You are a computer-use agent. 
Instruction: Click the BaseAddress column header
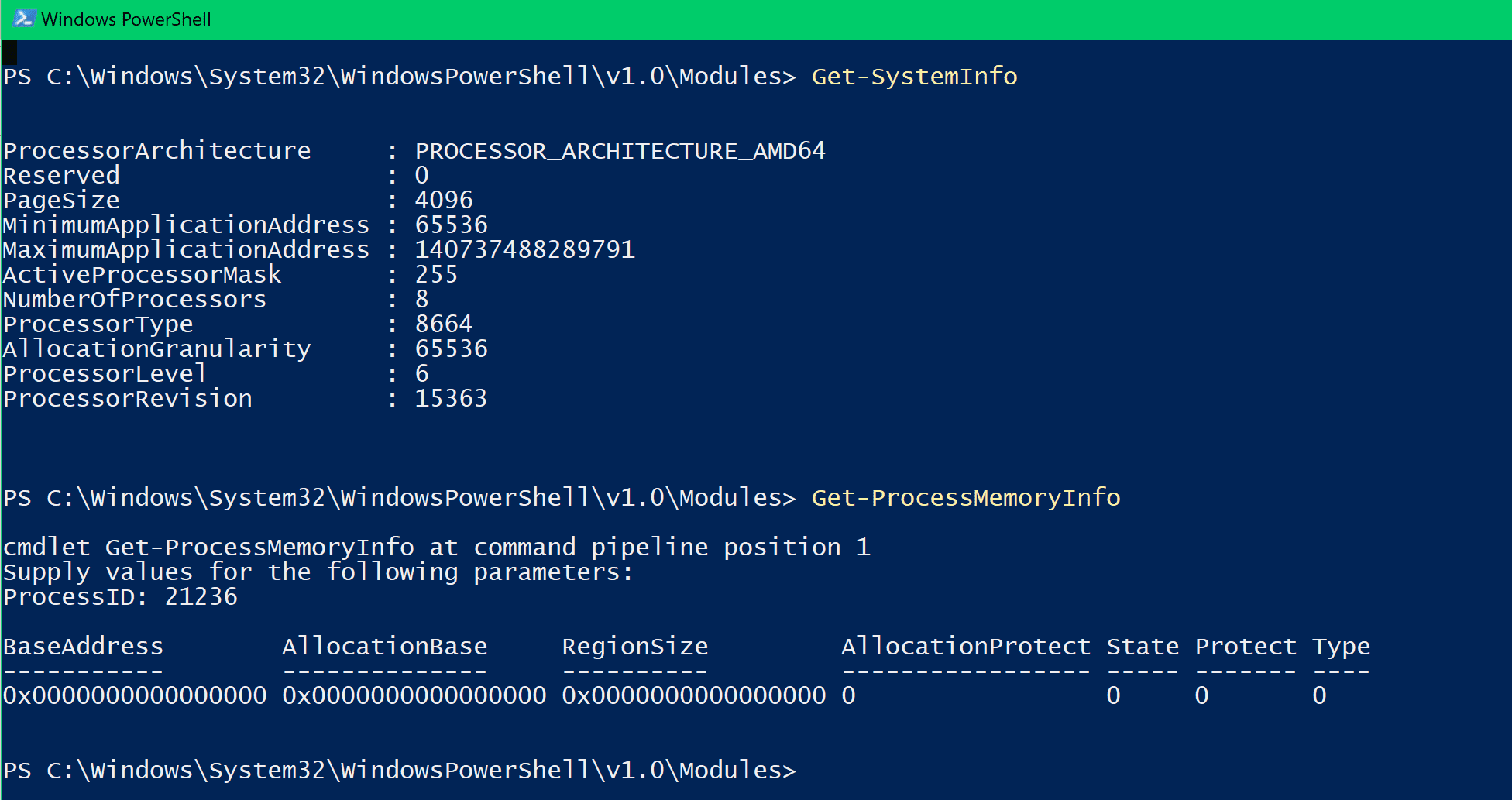84,646
